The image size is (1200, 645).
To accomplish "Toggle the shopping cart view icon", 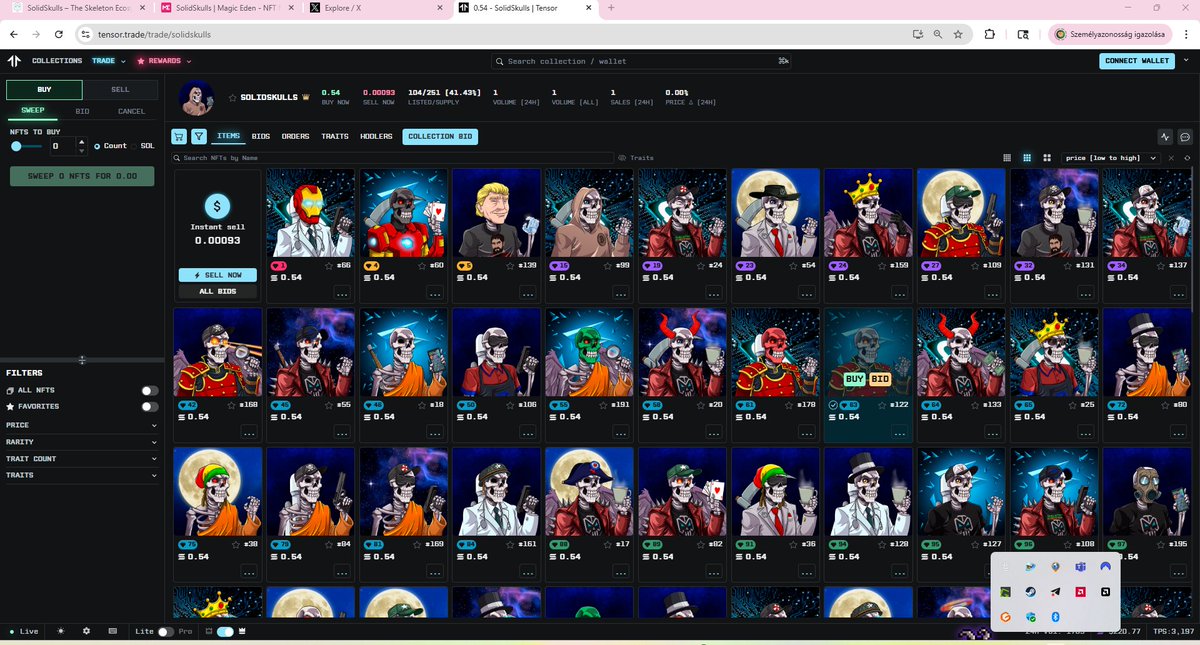I will coord(179,137).
